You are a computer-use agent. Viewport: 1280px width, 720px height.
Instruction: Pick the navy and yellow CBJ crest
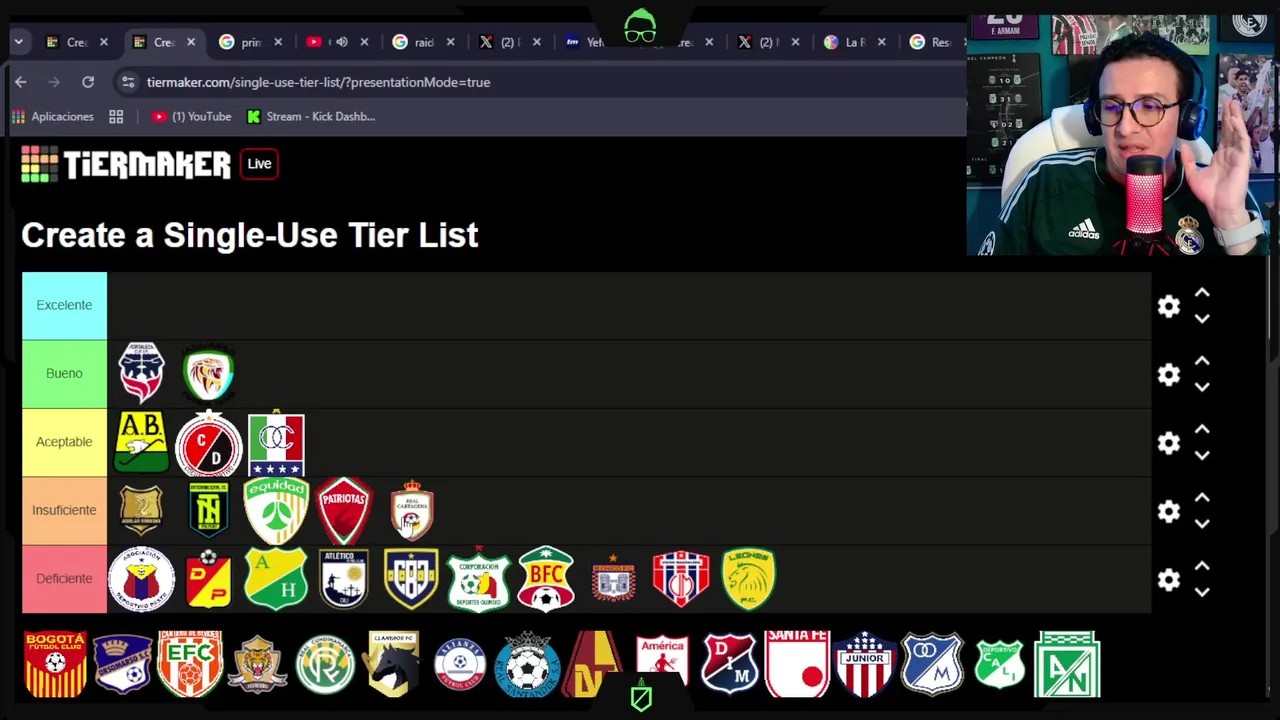(412, 579)
